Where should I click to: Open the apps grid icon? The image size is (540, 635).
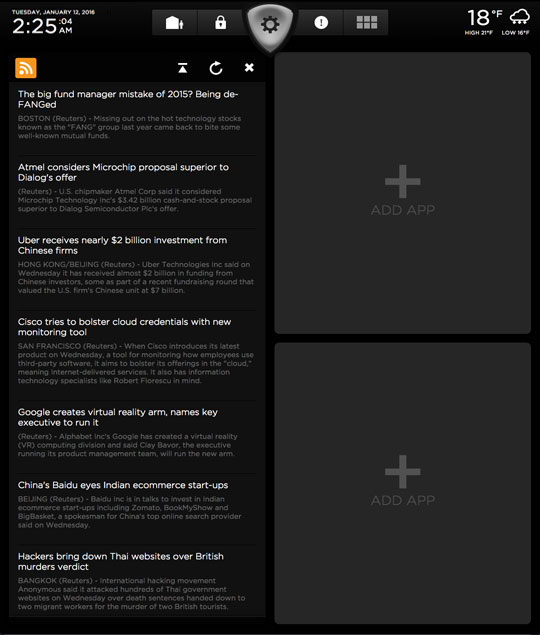point(366,23)
